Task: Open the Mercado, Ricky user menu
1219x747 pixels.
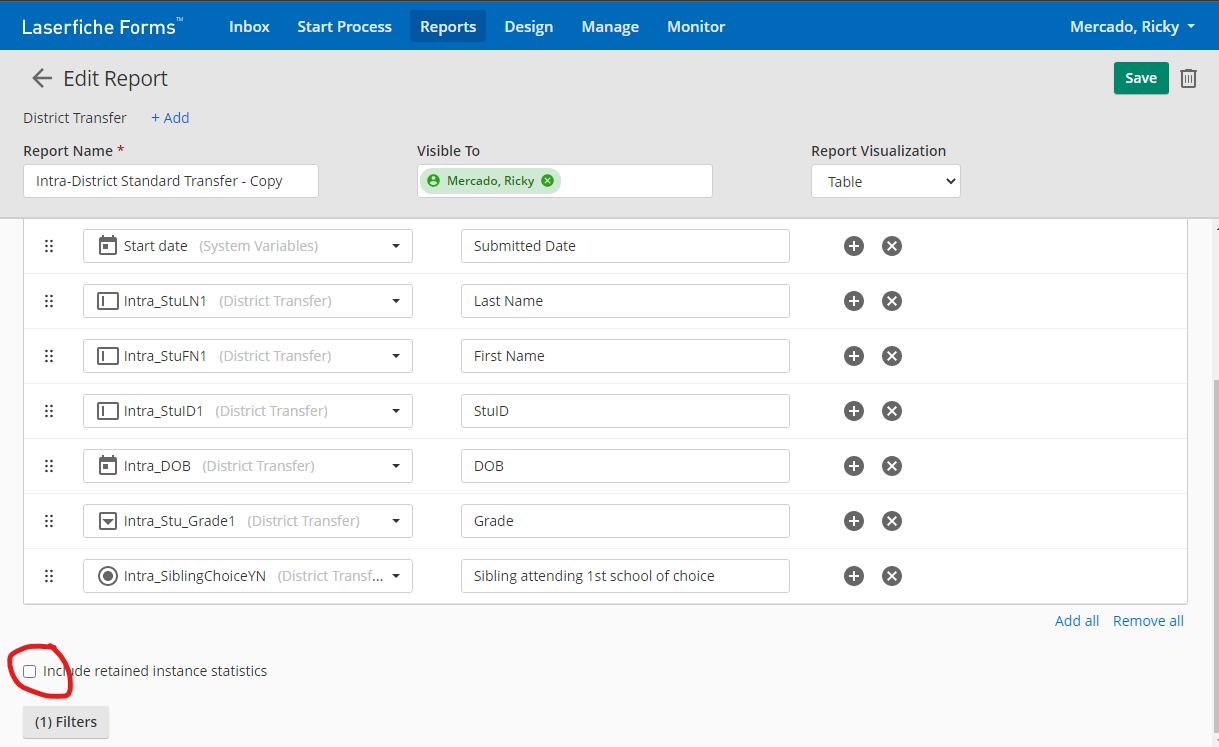Action: pos(1132,27)
